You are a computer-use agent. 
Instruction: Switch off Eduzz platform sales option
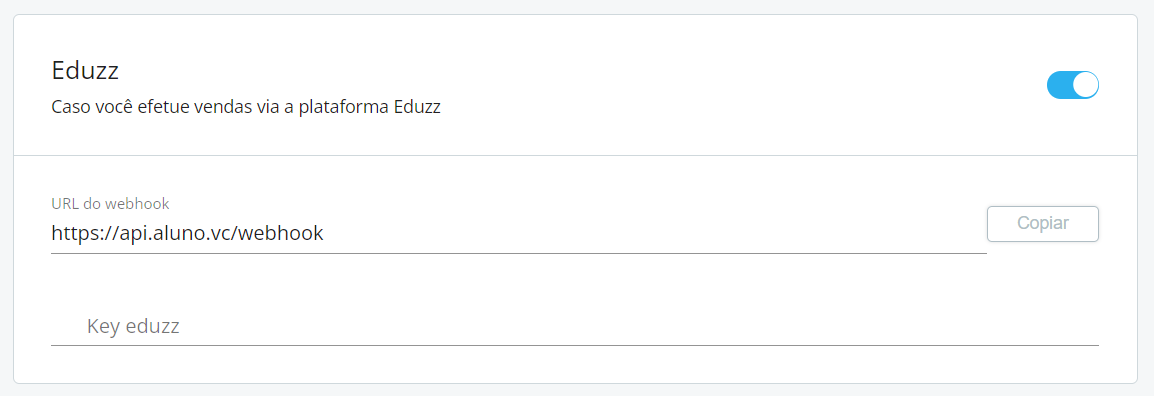pyautogui.click(x=1072, y=85)
